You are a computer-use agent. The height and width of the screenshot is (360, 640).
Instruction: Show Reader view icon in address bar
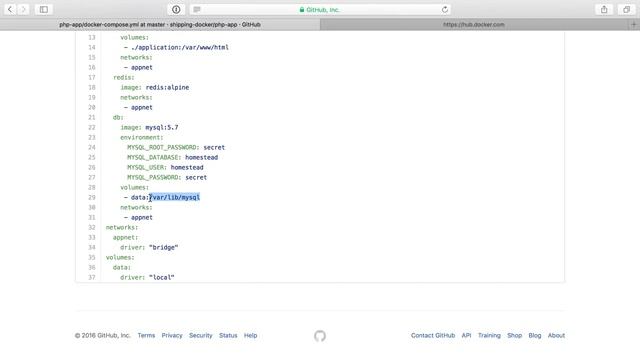point(197,9)
